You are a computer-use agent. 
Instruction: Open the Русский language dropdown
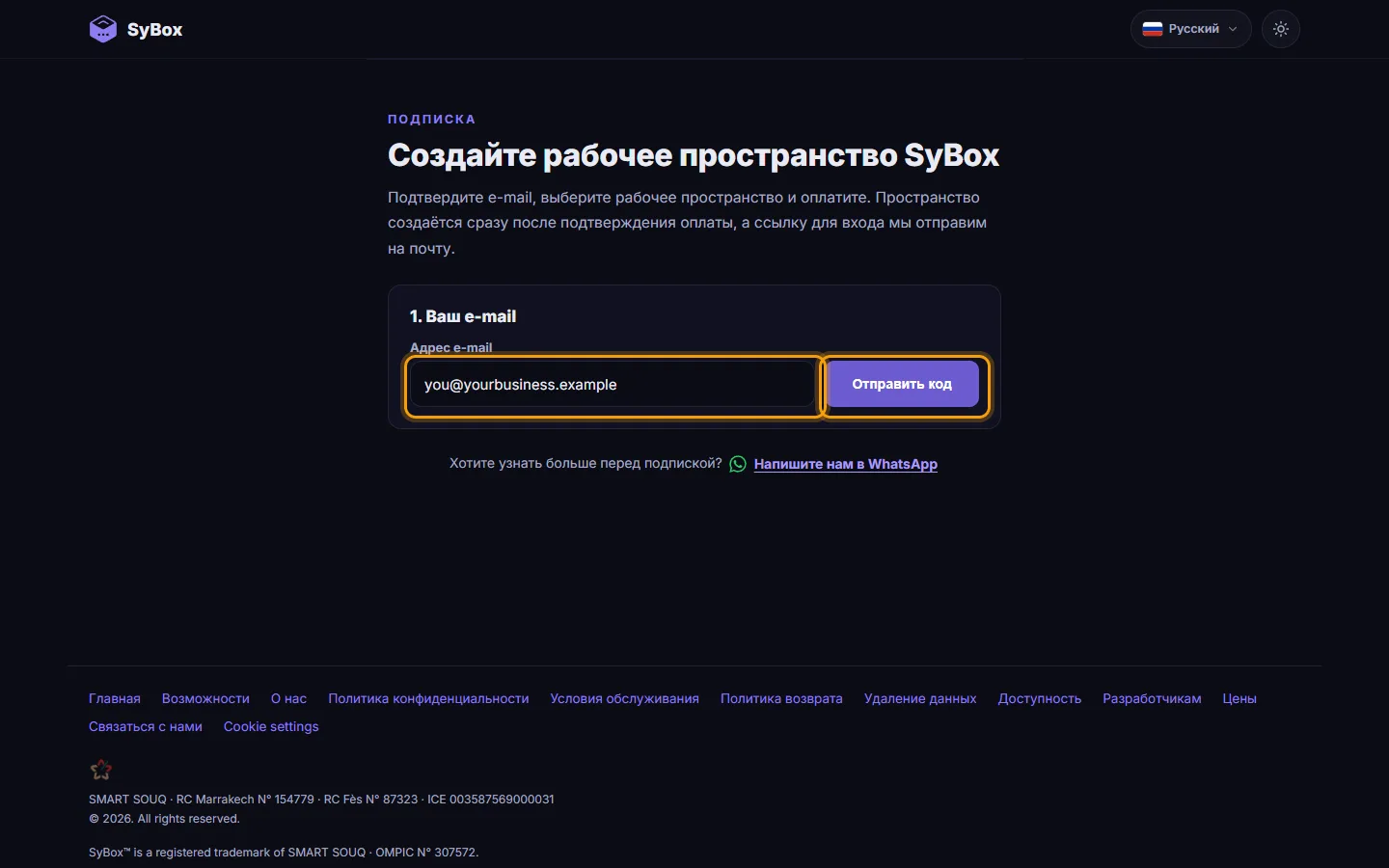click(x=1190, y=29)
